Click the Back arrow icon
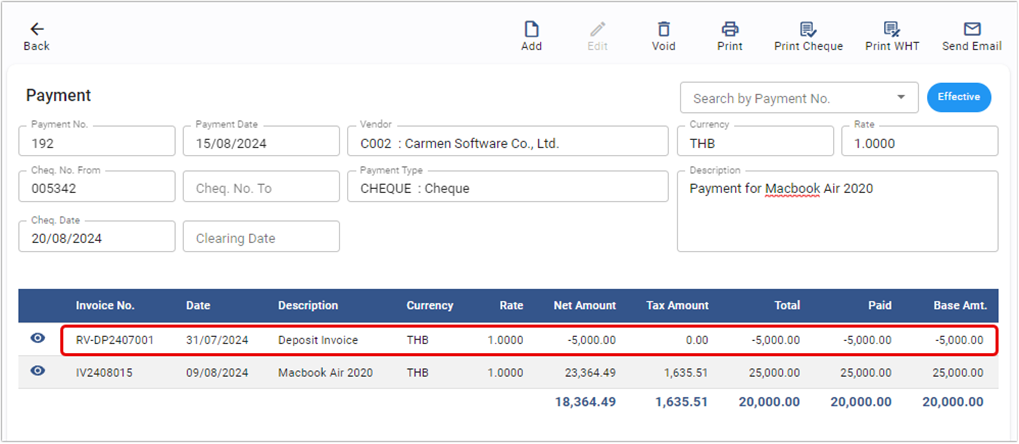1019x444 pixels. (36, 29)
